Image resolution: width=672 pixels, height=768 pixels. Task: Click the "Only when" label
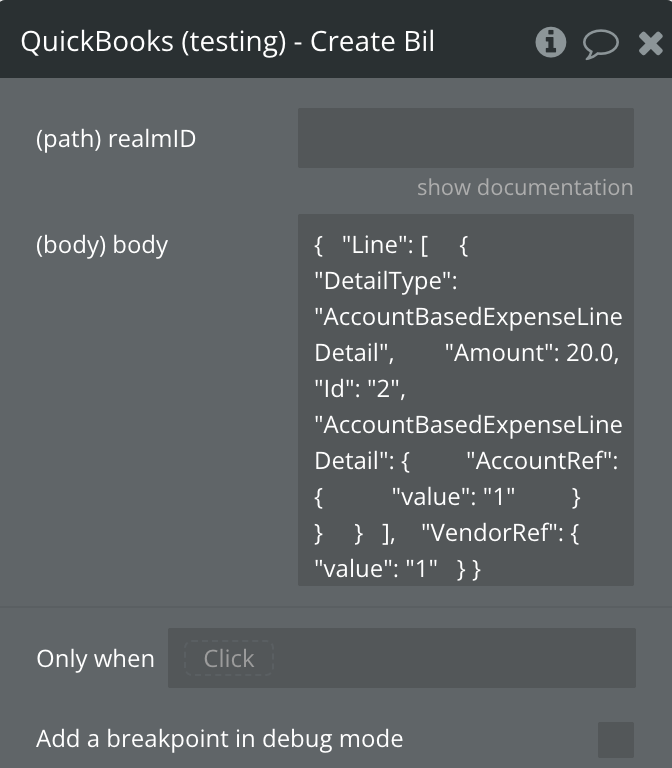[x=95, y=659]
